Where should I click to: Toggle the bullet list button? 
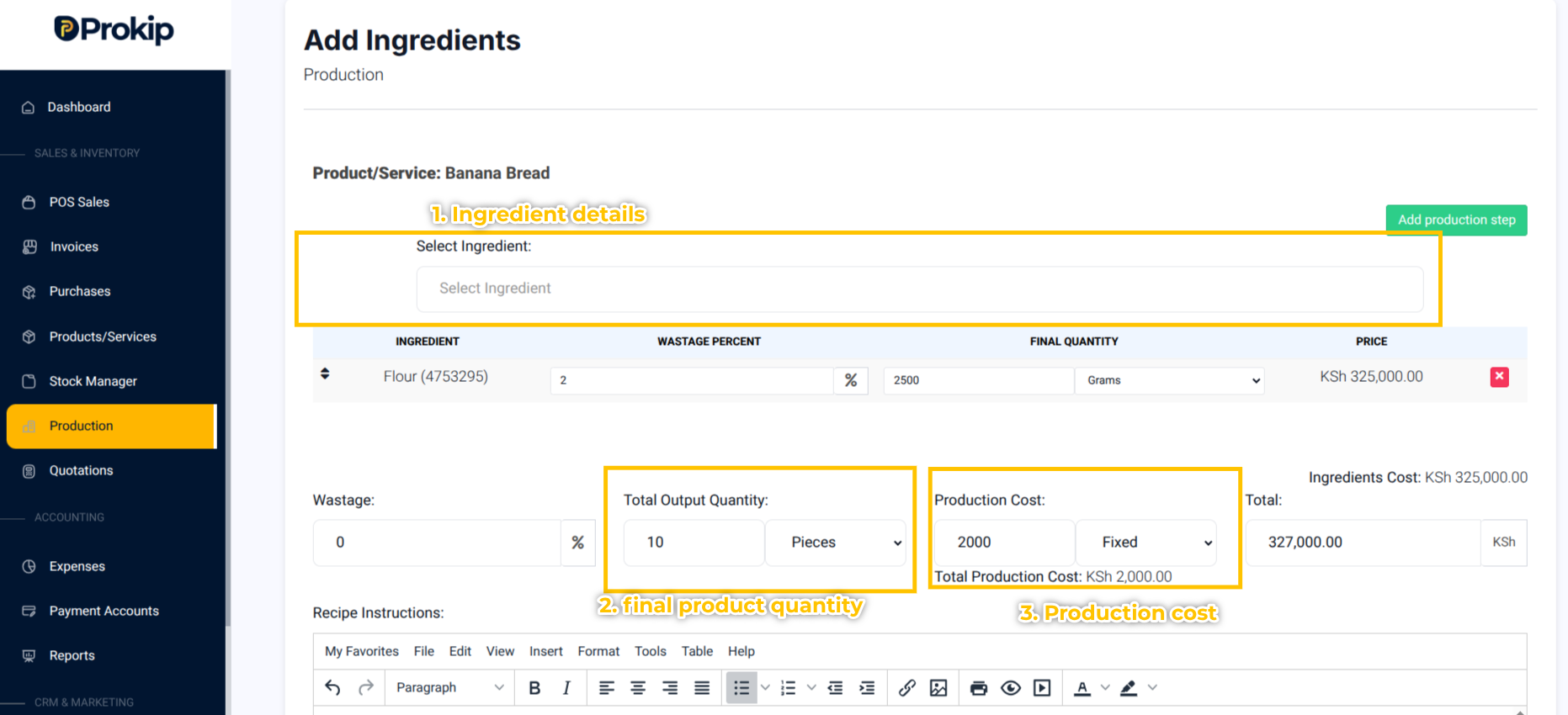(x=741, y=688)
